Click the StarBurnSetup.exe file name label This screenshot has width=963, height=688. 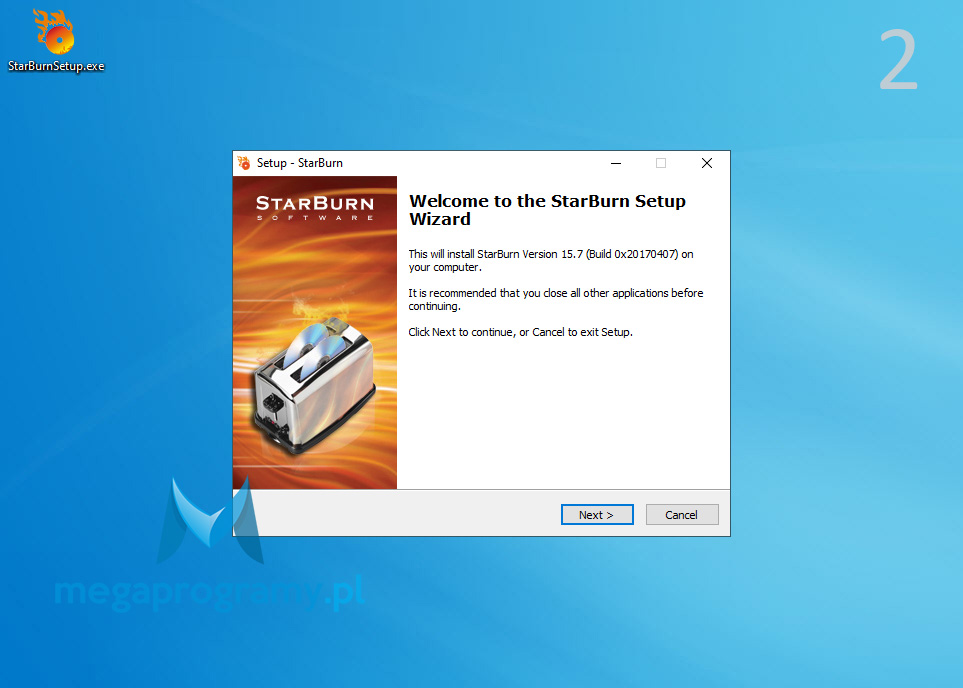point(56,66)
